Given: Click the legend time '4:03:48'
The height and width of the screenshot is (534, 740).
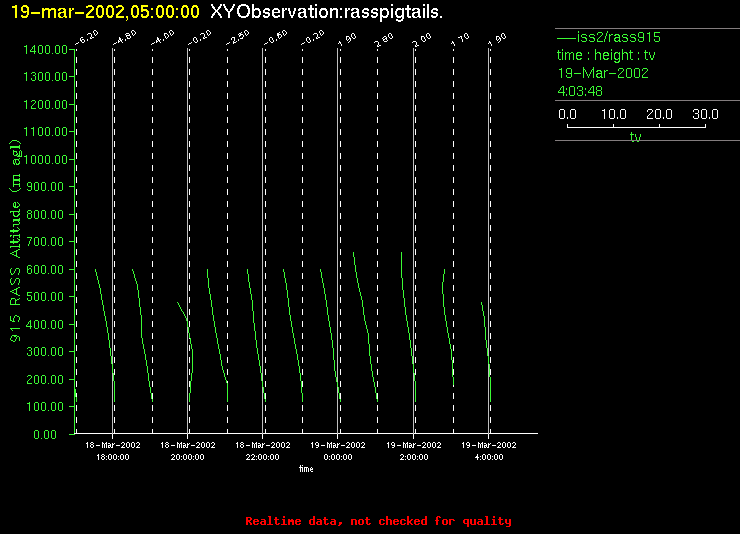Looking at the screenshot, I should click(x=580, y=91).
